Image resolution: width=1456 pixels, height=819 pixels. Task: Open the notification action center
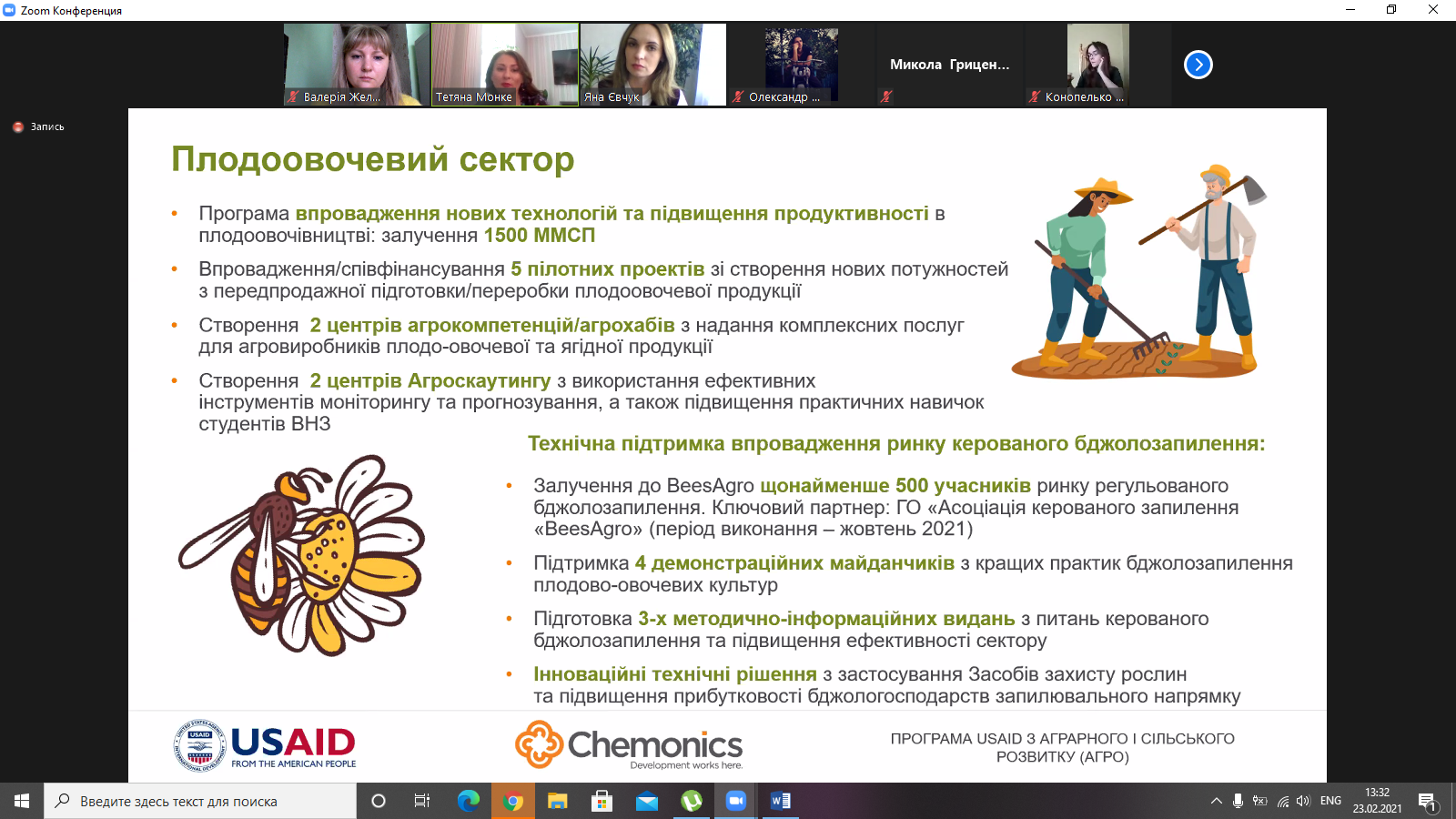[1428, 802]
